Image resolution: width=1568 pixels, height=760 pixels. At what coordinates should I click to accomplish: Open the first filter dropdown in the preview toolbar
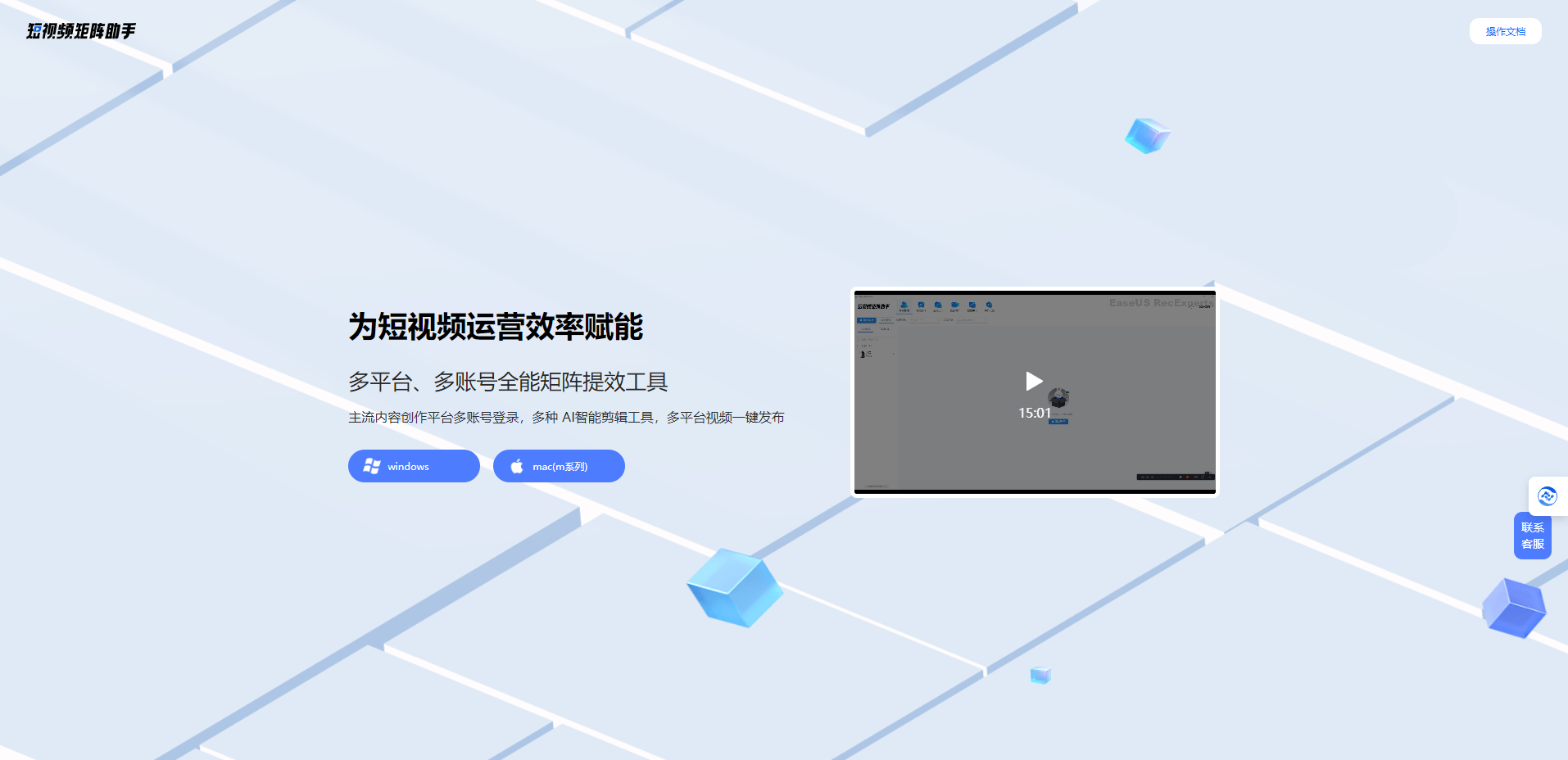coord(924,320)
